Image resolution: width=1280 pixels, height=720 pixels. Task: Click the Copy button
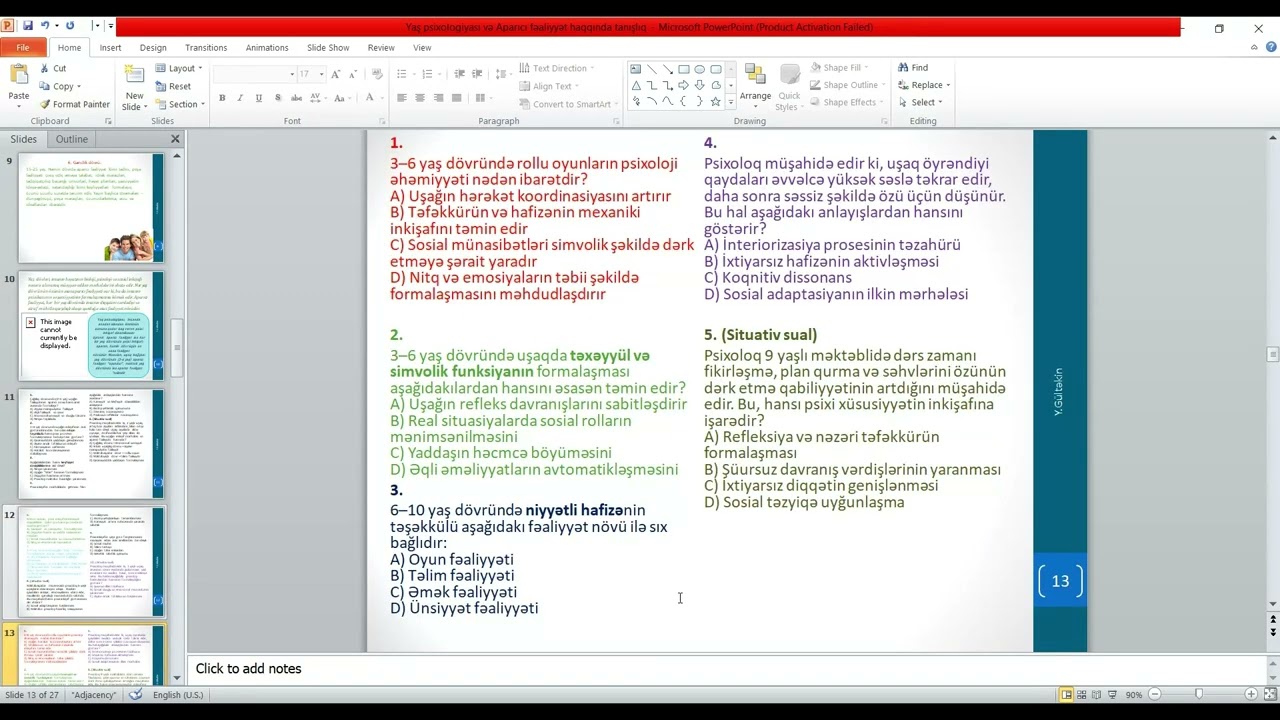click(60, 86)
